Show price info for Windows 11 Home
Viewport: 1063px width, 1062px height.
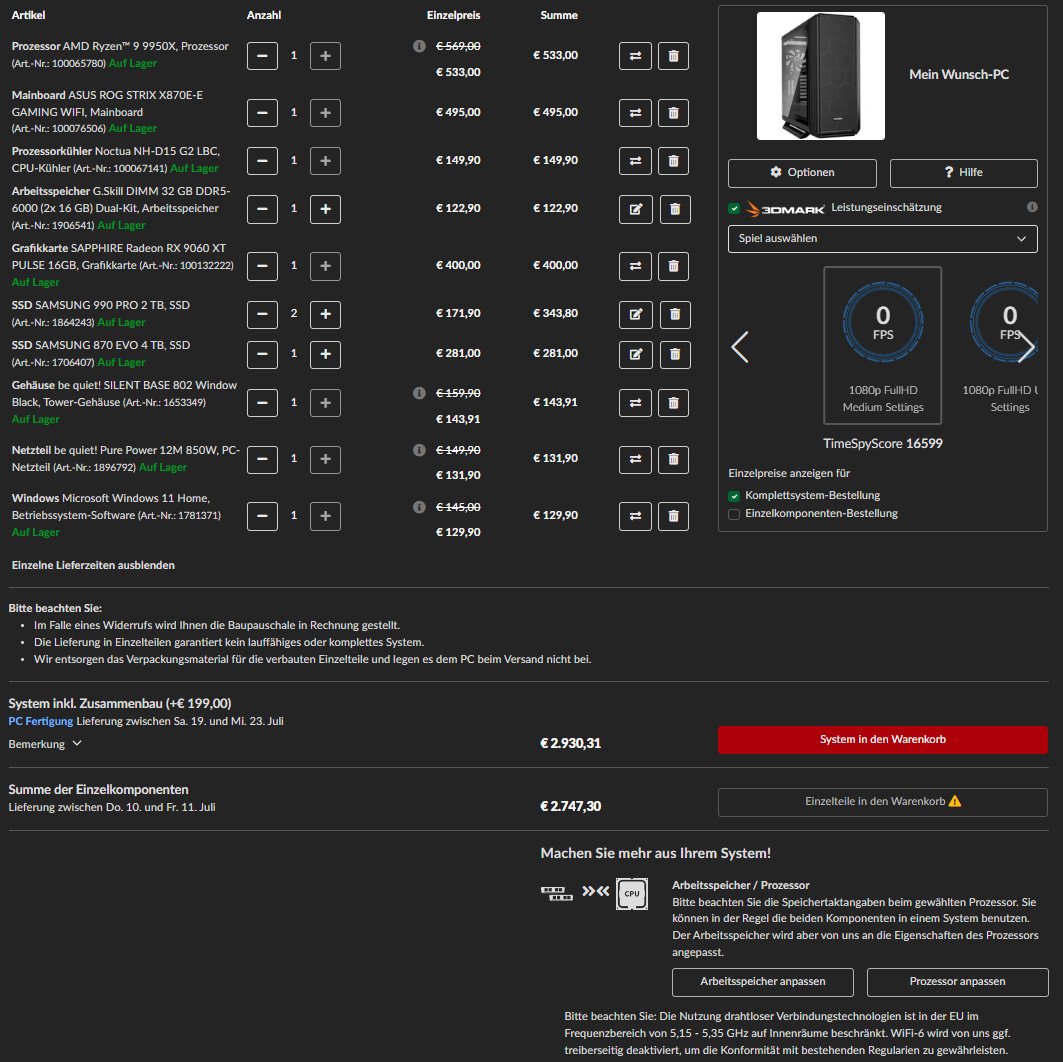[419, 507]
